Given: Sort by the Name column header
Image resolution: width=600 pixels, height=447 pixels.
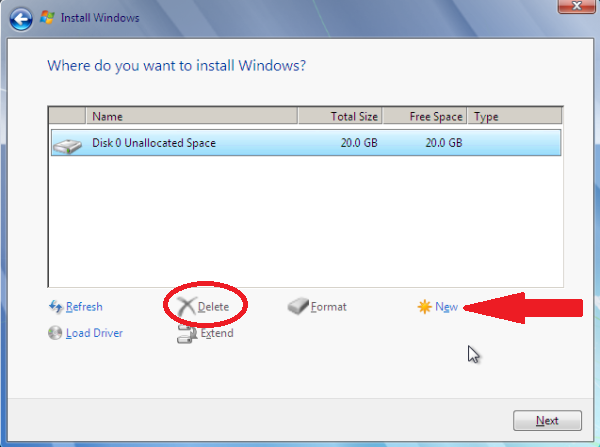Looking at the screenshot, I should tap(192, 116).
